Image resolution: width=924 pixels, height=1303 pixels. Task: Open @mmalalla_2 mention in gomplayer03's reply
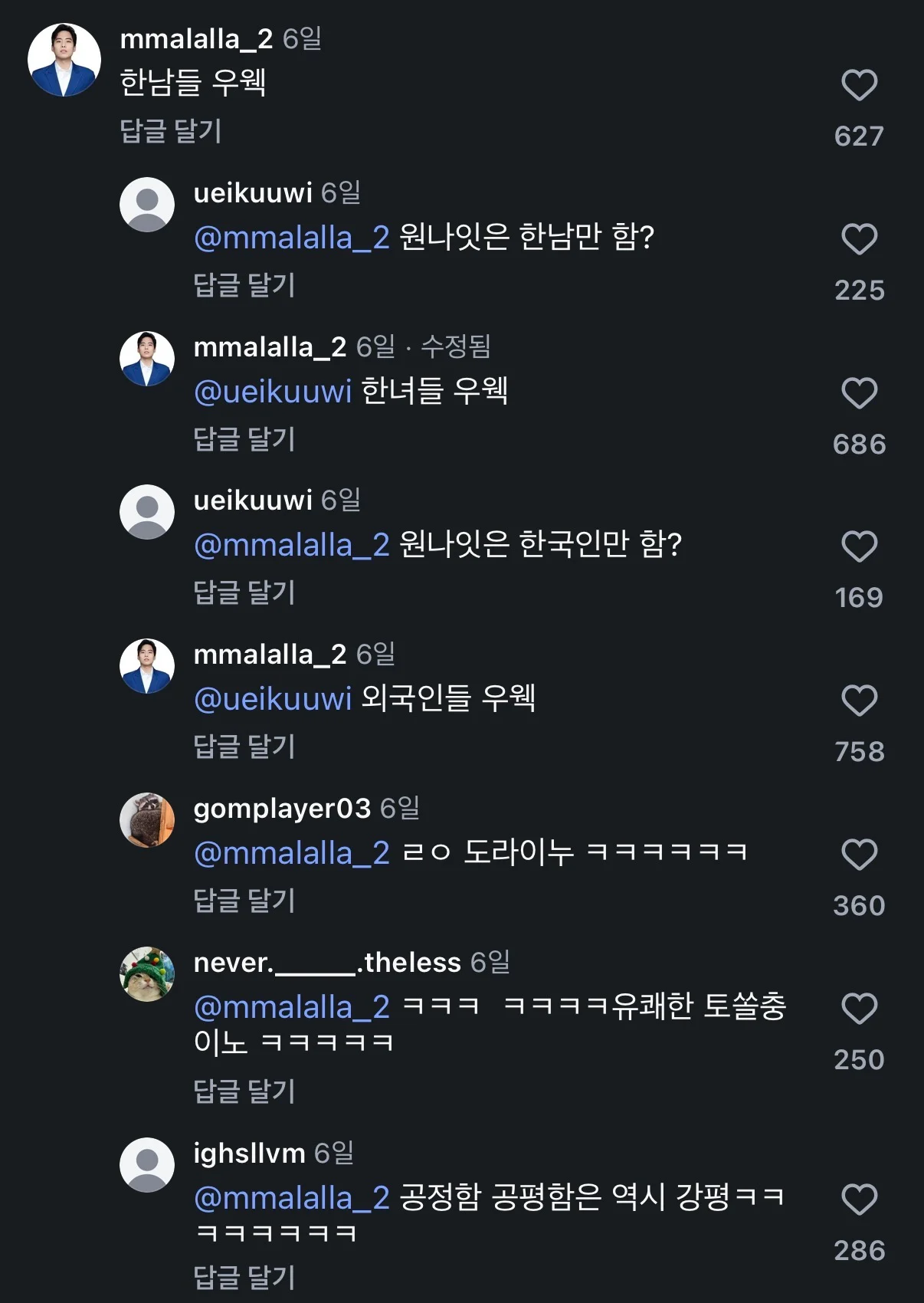292,853
